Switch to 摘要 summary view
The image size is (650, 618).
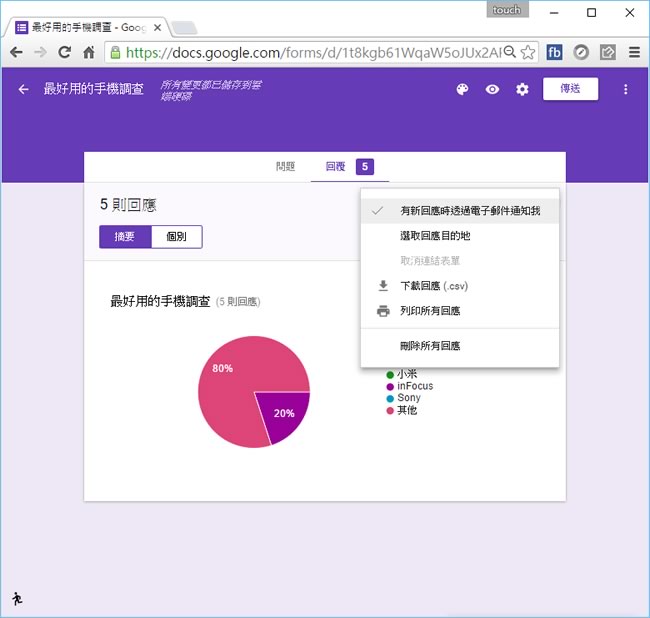click(125, 237)
